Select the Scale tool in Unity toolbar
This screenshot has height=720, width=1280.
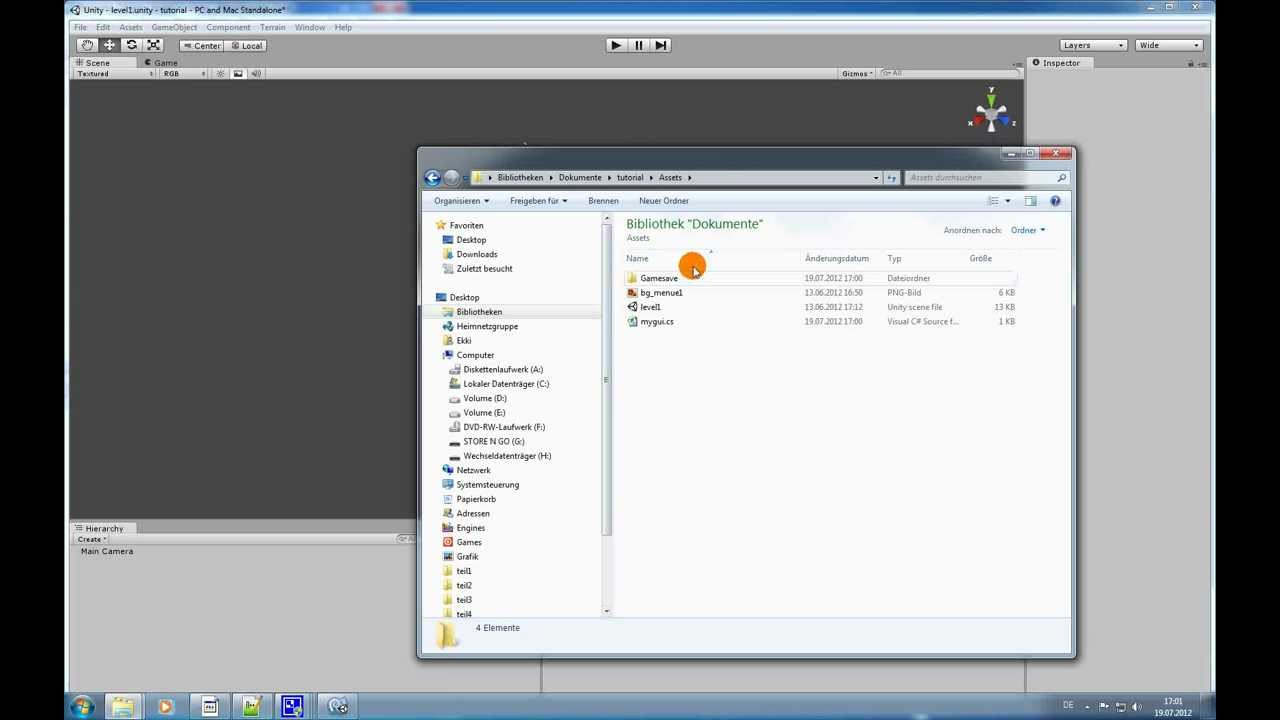point(153,45)
